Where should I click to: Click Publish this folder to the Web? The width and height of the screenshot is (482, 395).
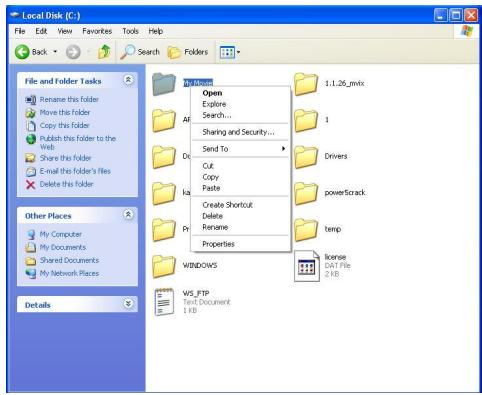point(78,142)
